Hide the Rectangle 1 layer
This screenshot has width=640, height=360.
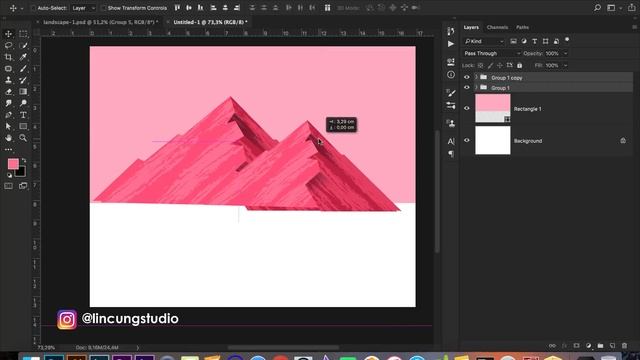point(467,108)
